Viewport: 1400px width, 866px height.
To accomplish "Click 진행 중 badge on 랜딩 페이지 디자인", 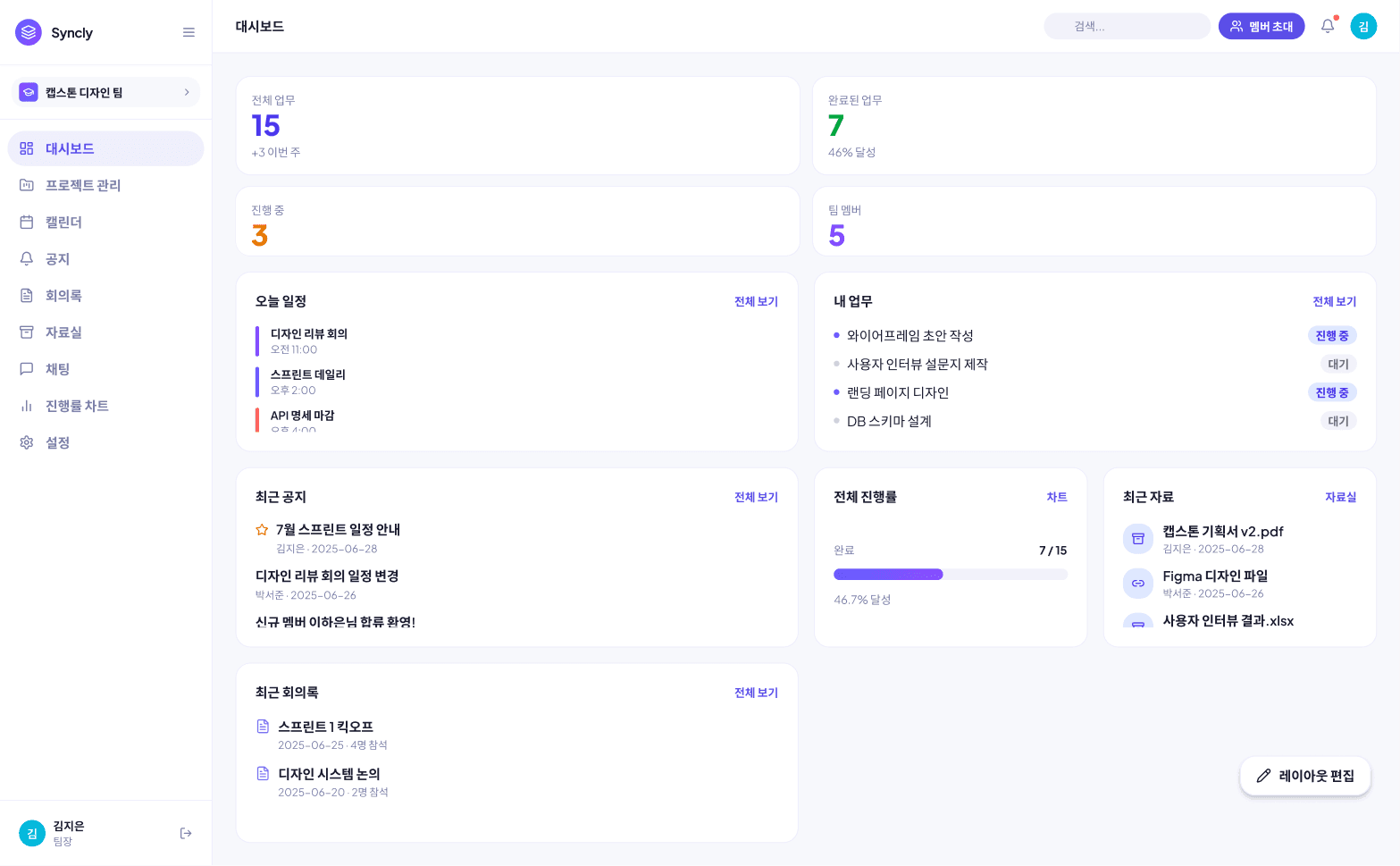I will click(1332, 392).
